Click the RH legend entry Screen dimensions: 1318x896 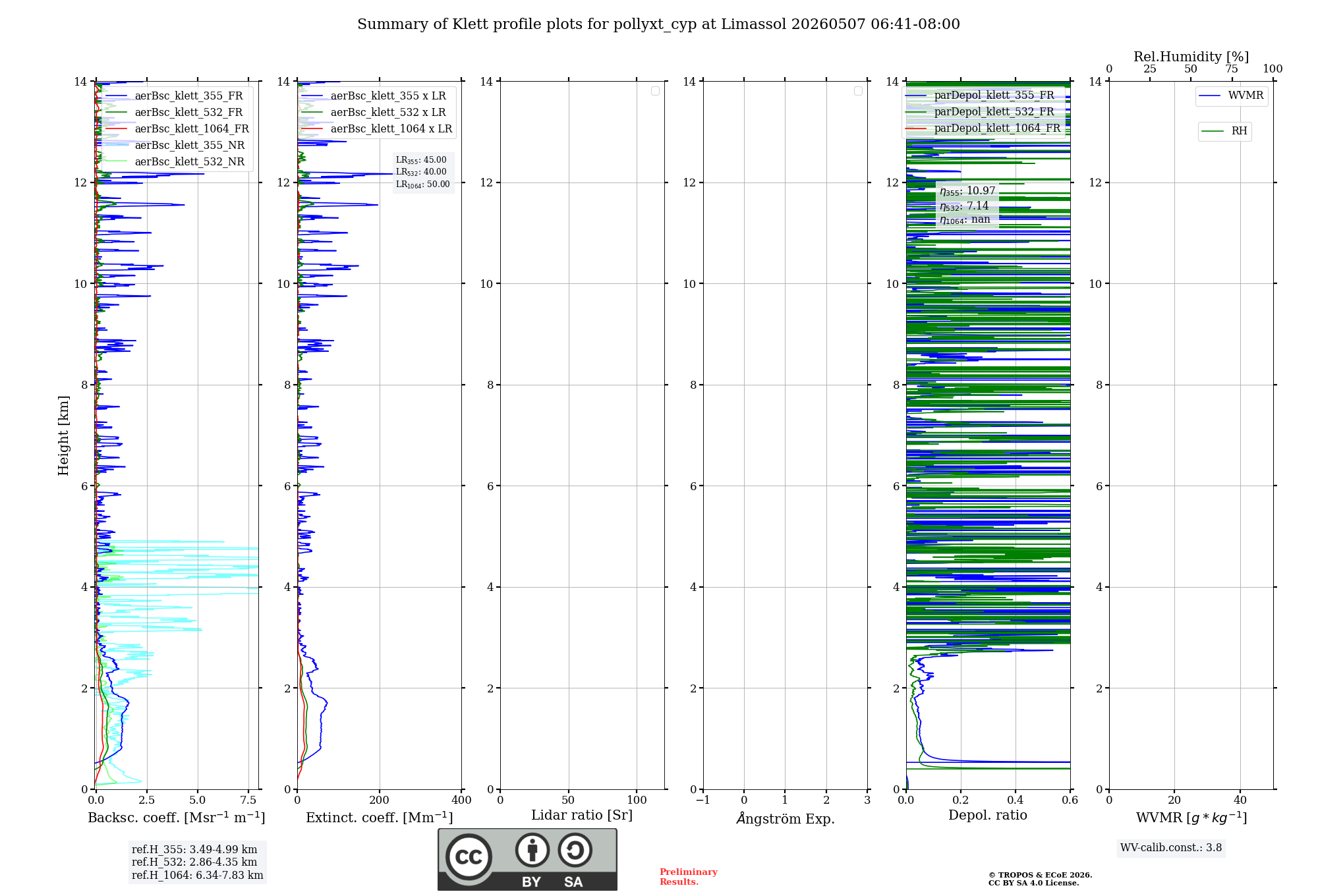tap(1224, 131)
